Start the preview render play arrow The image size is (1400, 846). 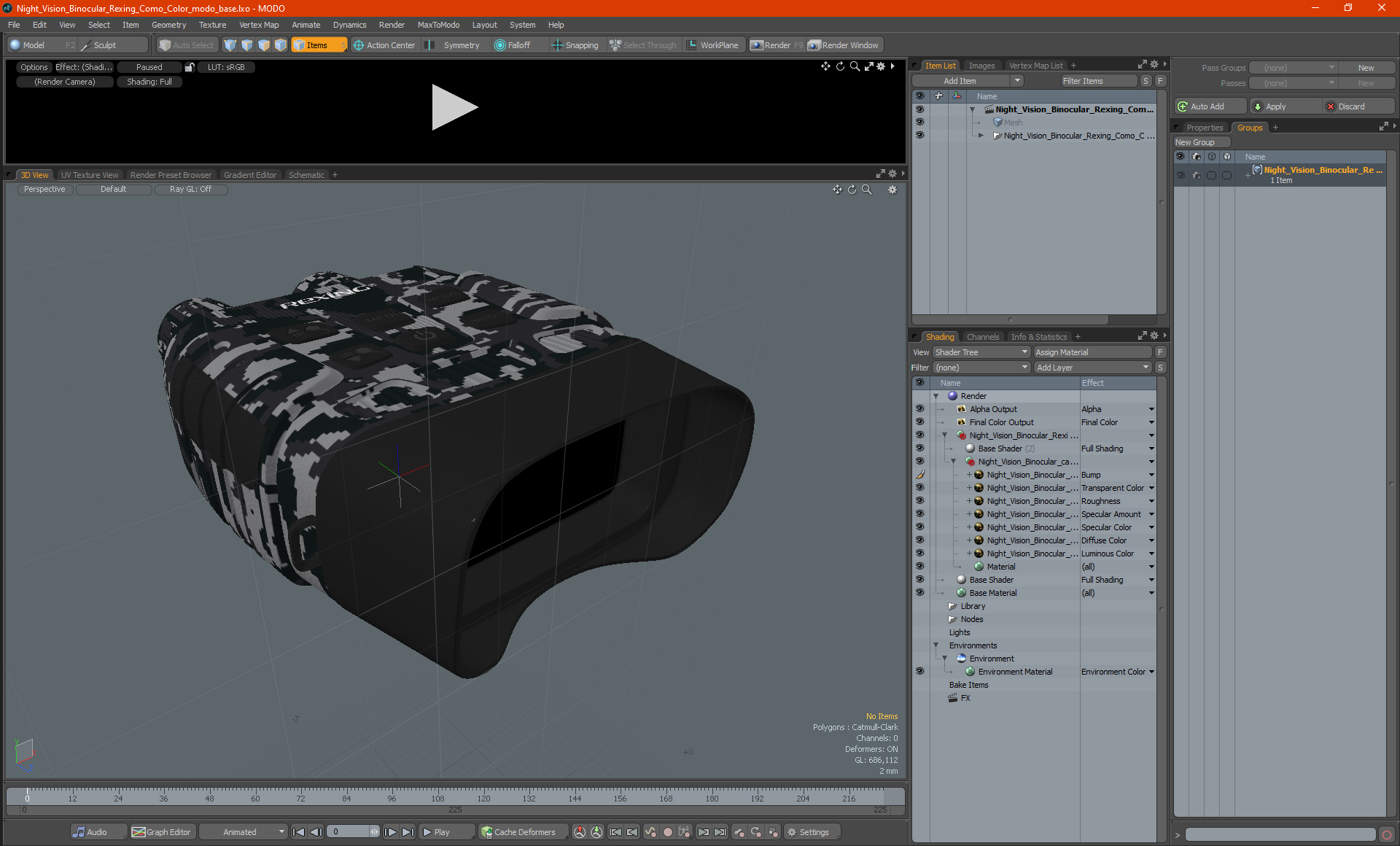(x=454, y=107)
